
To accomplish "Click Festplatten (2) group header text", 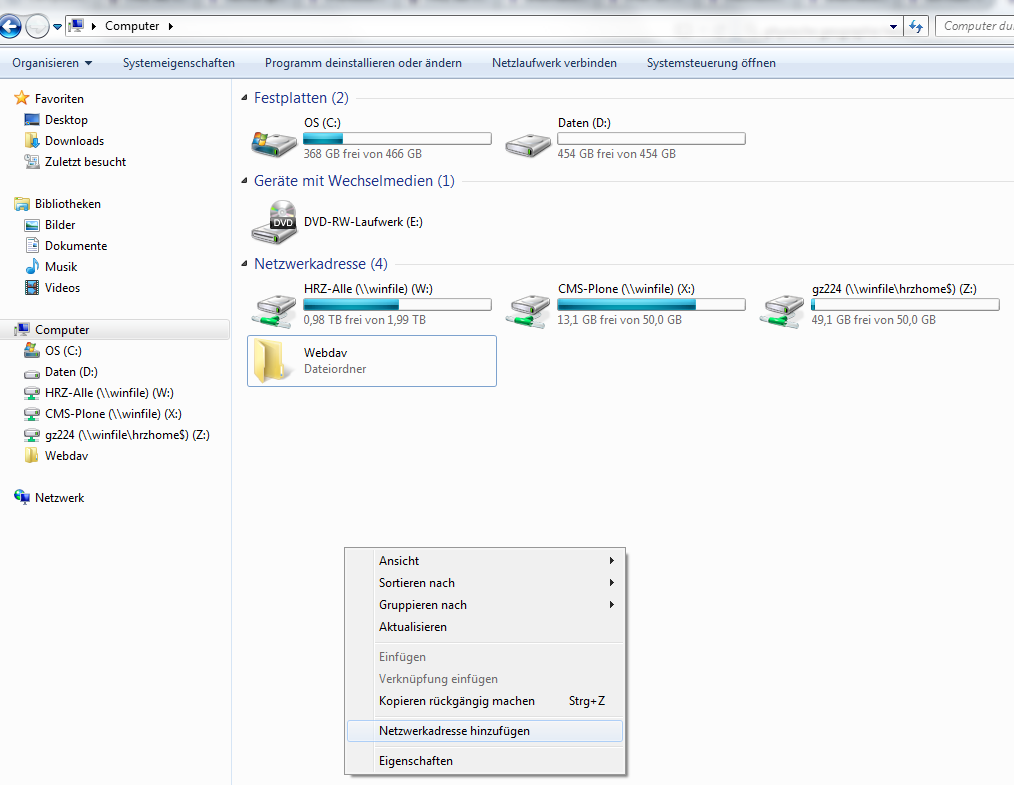I will coord(301,98).
